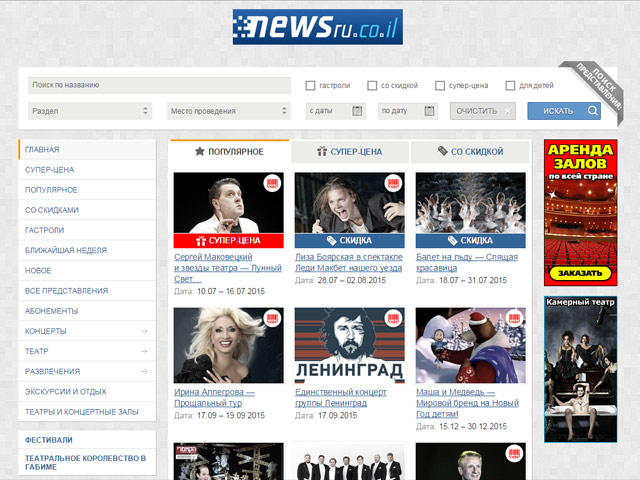Screen dimensions: 640x480
Task: Open the 'Раздел' dropdown
Action: 90,111
